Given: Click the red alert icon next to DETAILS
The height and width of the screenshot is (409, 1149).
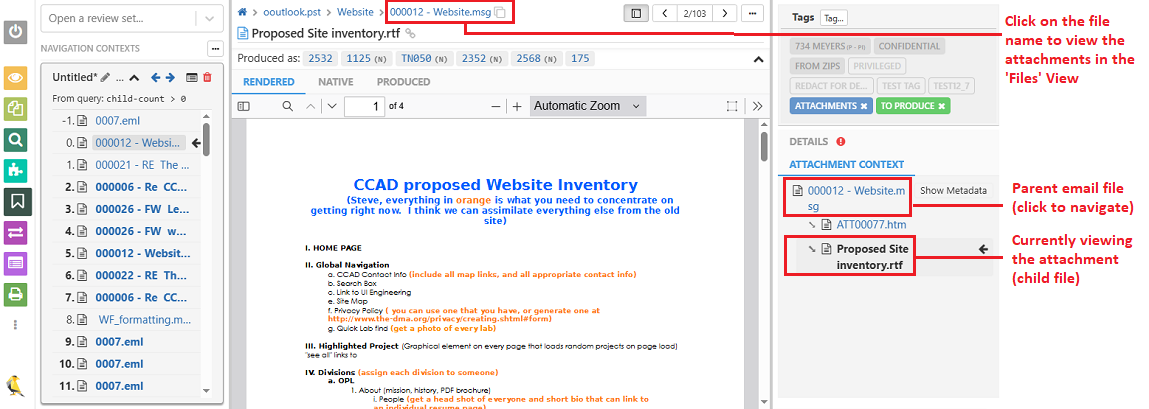Looking at the screenshot, I should coord(840,141).
